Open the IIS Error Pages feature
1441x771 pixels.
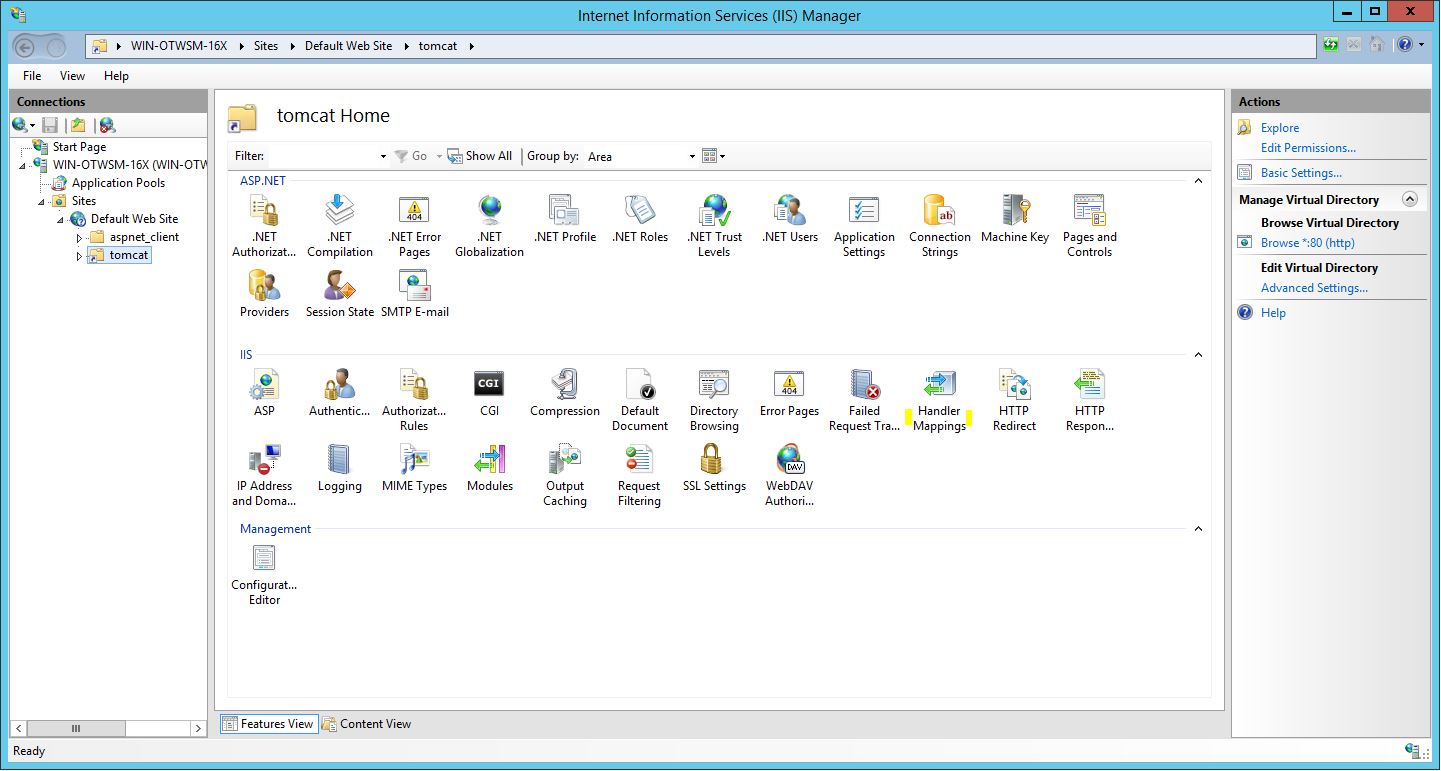click(789, 393)
